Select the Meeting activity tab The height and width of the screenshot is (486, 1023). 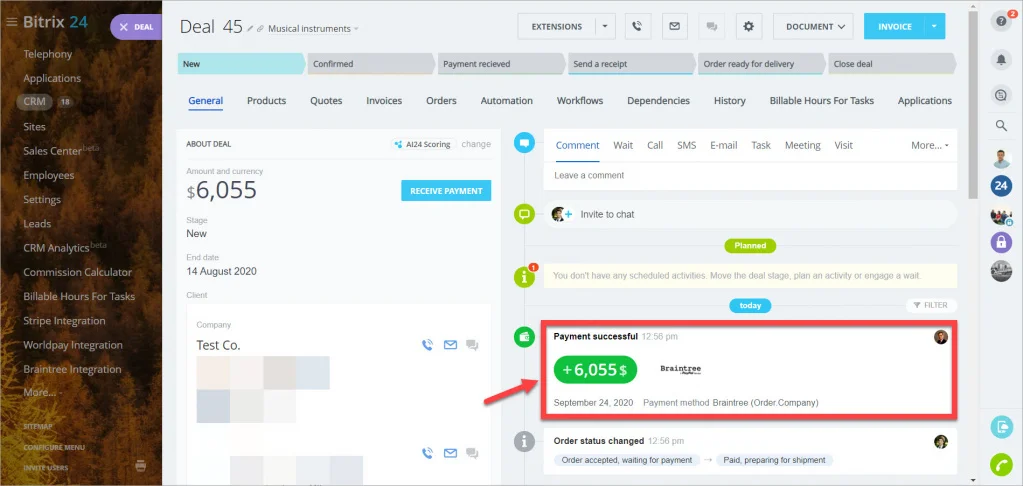click(802, 145)
